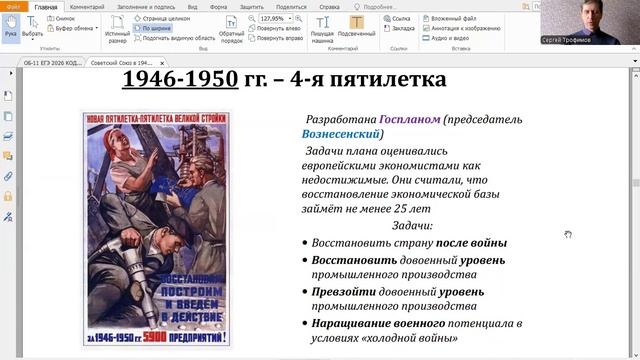Open the Справка ribbon tab

tap(329, 7)
